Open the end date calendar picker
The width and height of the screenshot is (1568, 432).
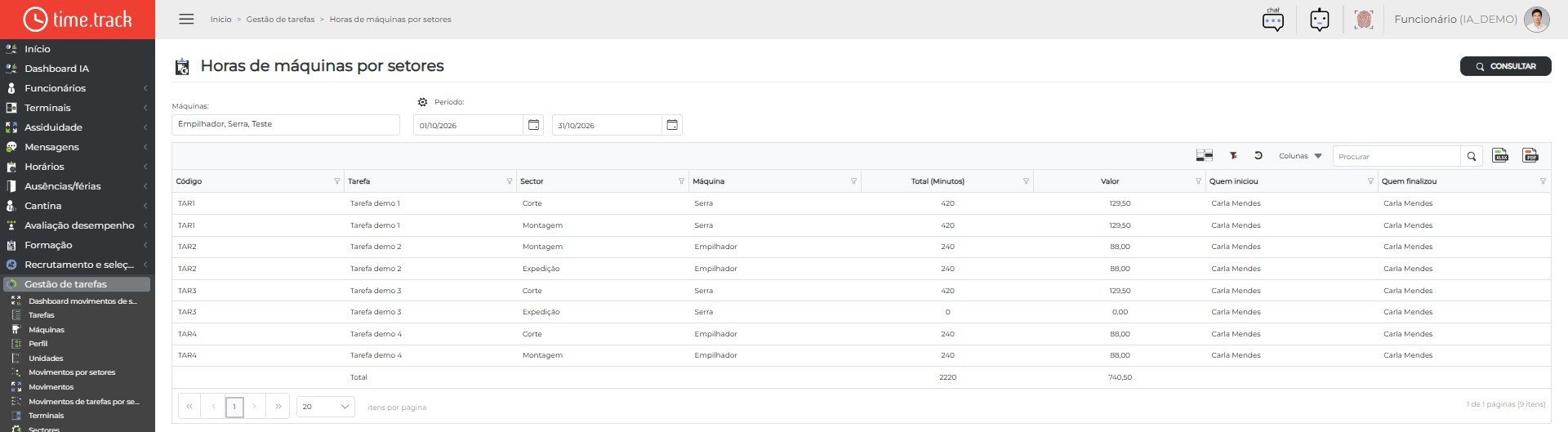pyautogui.click(x=672, y=125)
